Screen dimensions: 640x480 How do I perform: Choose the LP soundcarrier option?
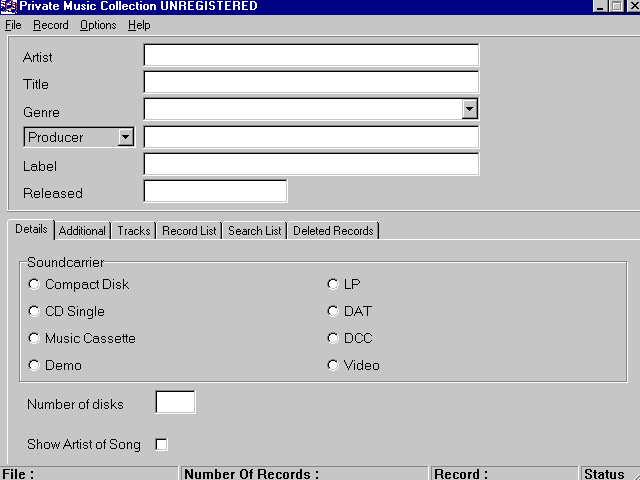[x=333, y=285]
